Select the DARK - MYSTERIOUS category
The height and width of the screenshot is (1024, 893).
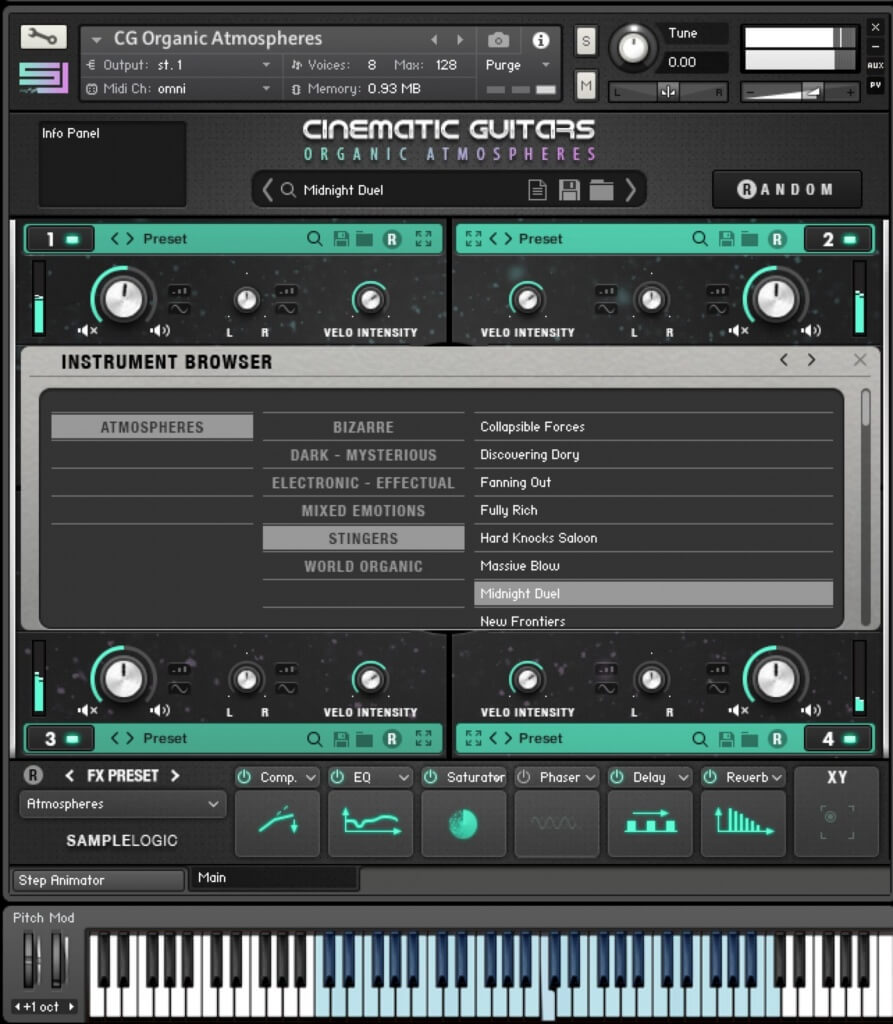[x=363, y=455]
